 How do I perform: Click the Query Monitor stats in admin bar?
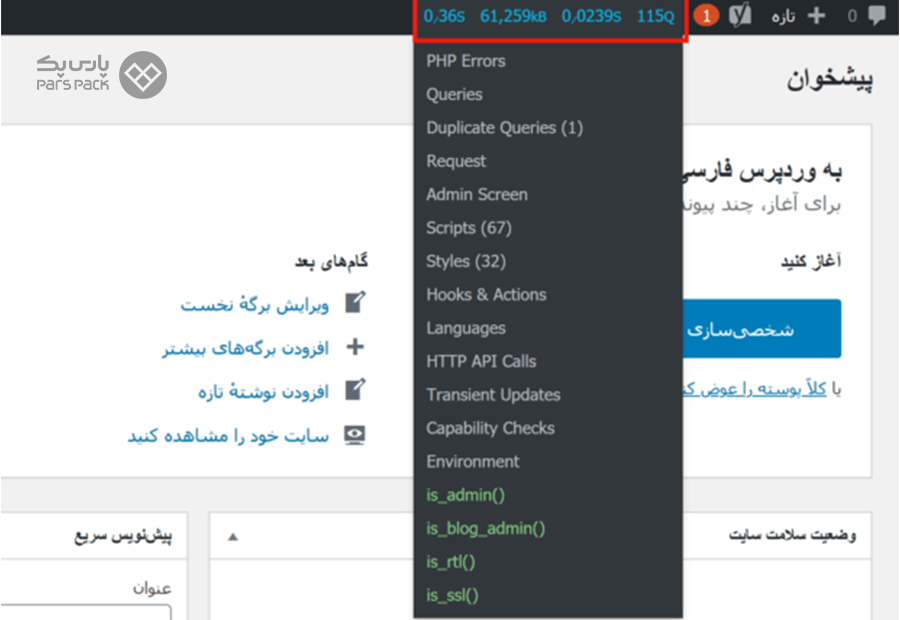(x=549, y=16)
